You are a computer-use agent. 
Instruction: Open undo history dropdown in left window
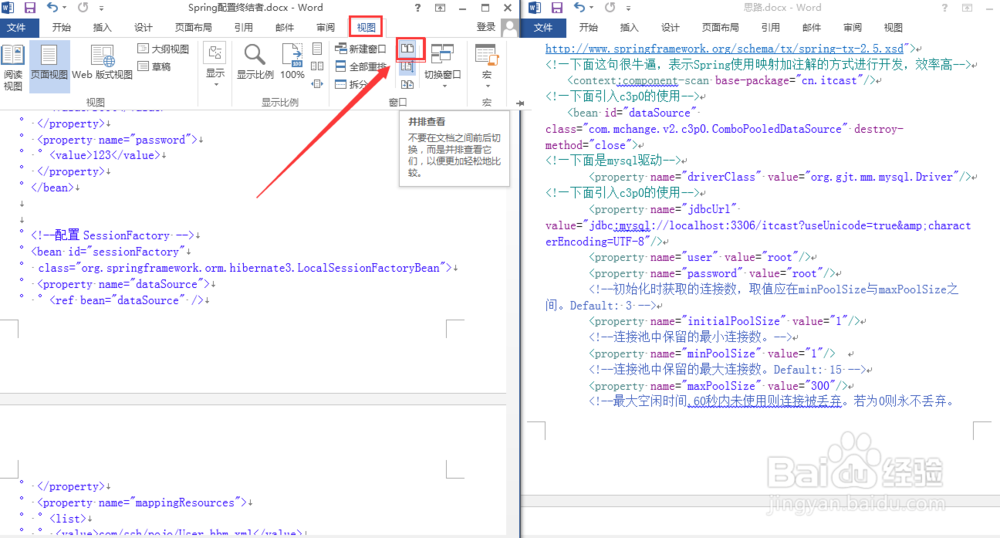[63, 8]
